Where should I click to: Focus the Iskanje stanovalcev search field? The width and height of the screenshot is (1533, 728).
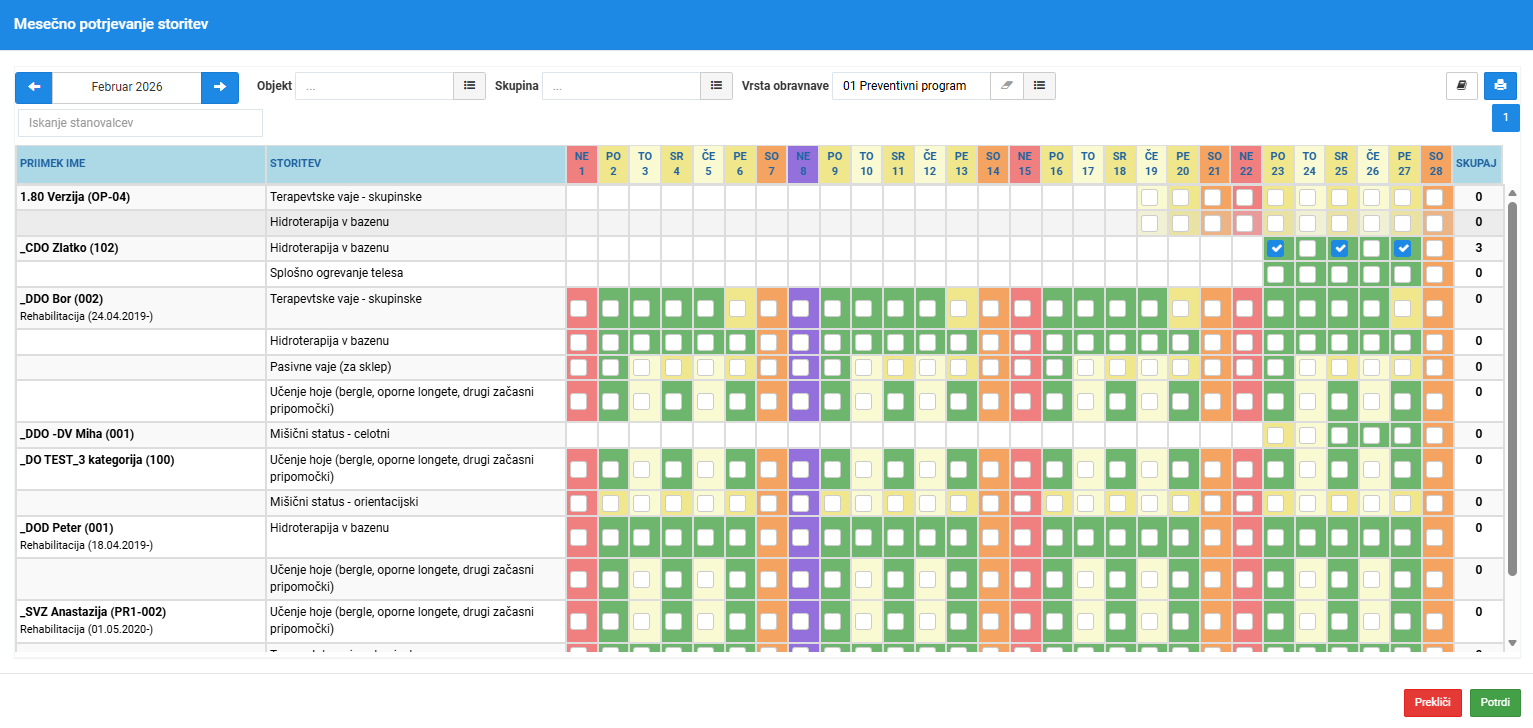[140, 123]
